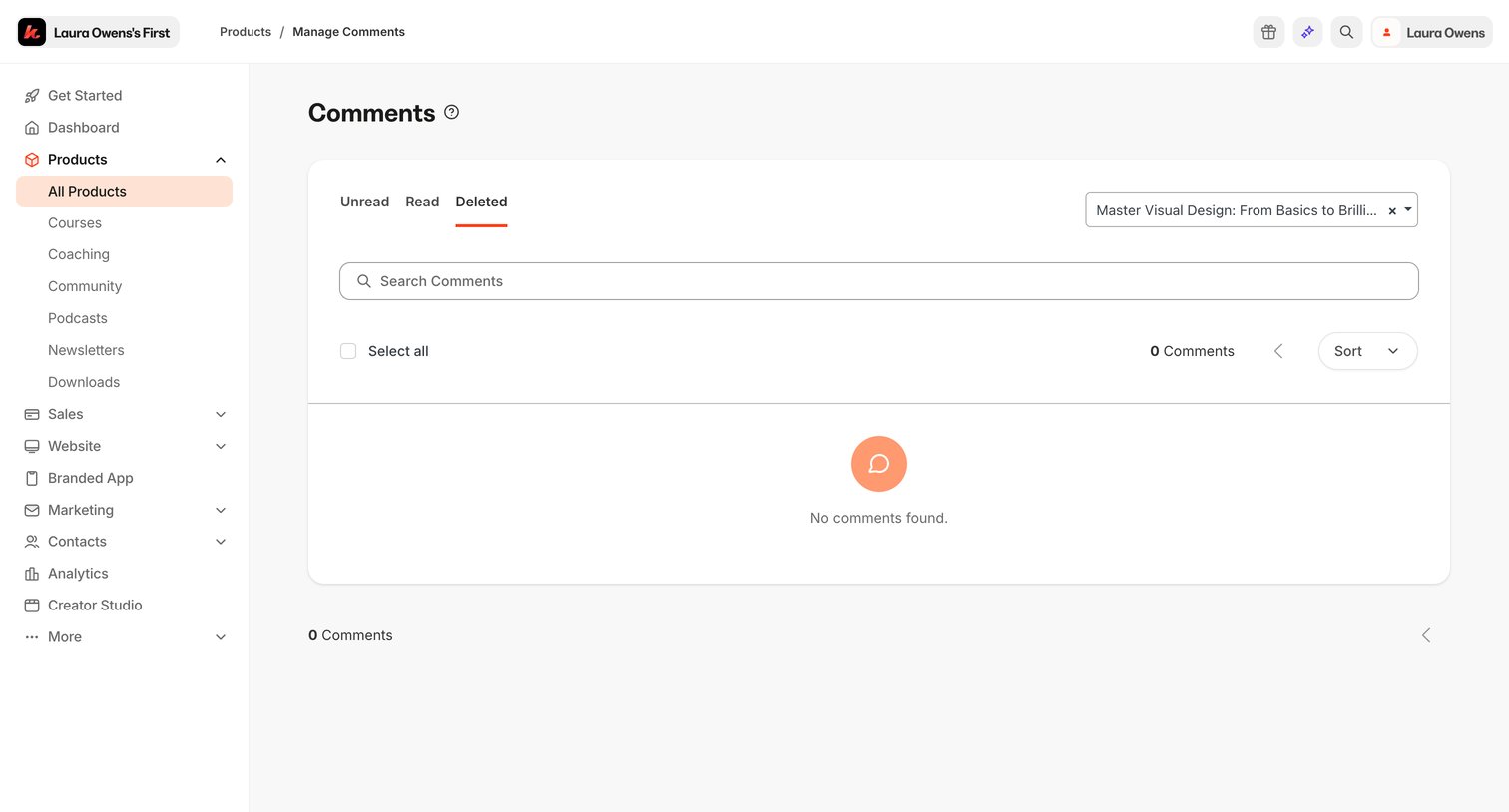Click the Get Started rocket icon
Screen dimensions: 1509x812
[x=32, y=96]
